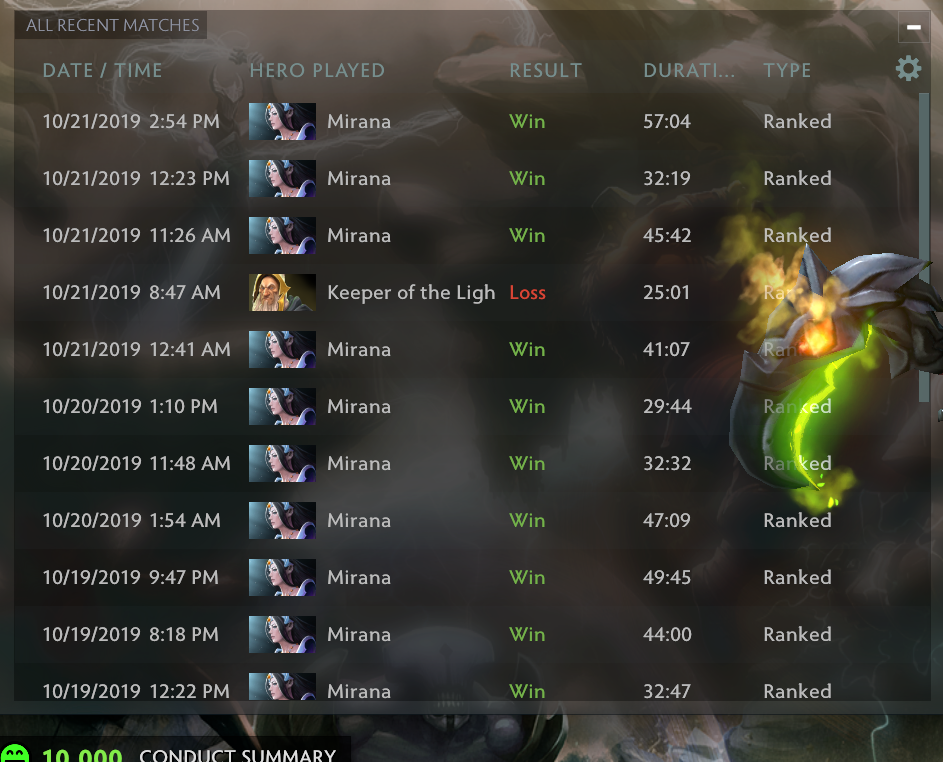Click Mirana portrait for 2:54 PM match

tap(282, 121)
